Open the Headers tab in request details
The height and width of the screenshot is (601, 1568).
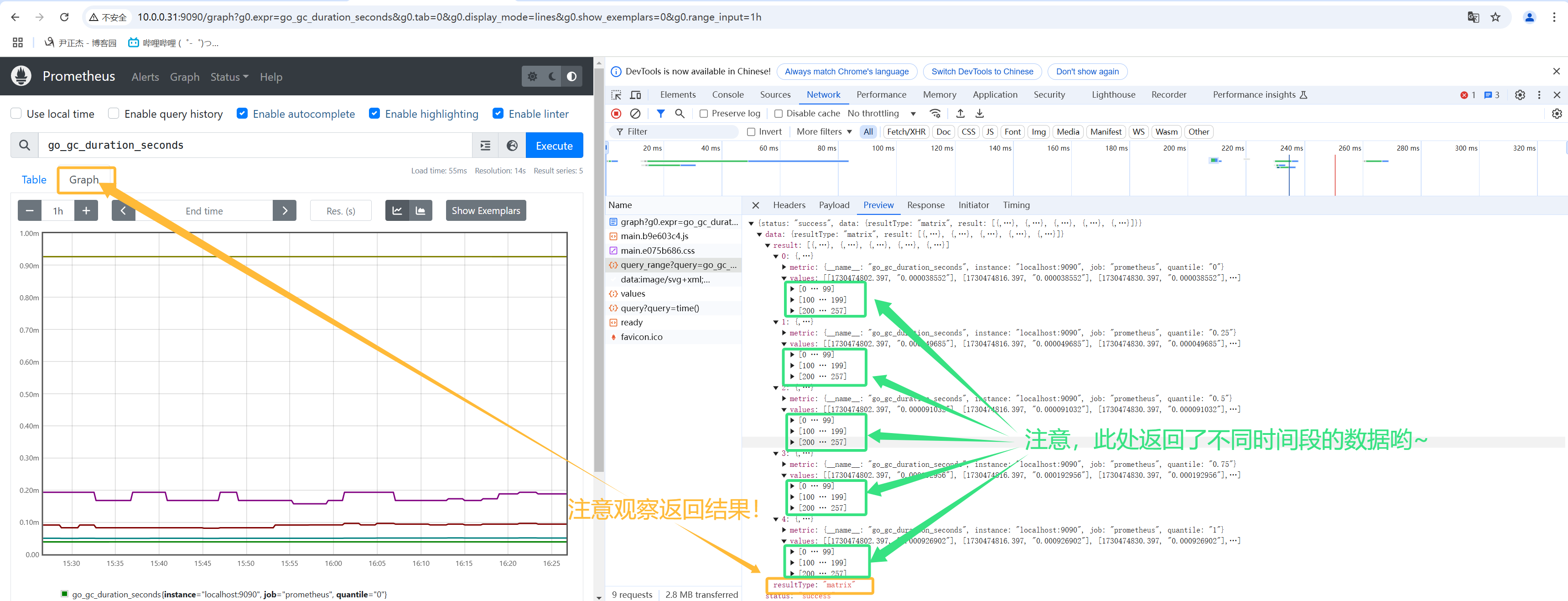789,205
